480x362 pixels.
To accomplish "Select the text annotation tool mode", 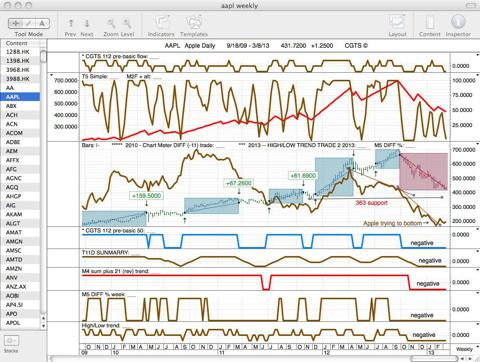I will click(42, 23).
